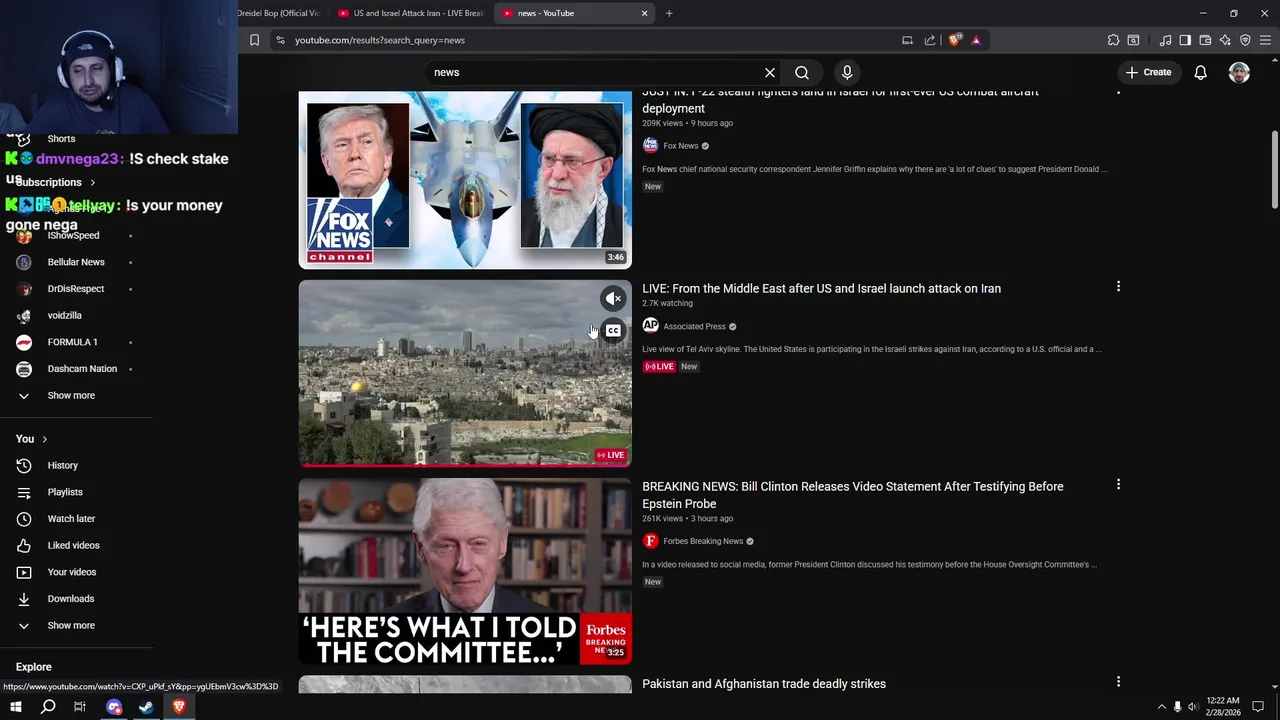The image size is (1280, 720).
Task: Click the install/cast screen icon in the address bar
Action: (x=907, y=40)
